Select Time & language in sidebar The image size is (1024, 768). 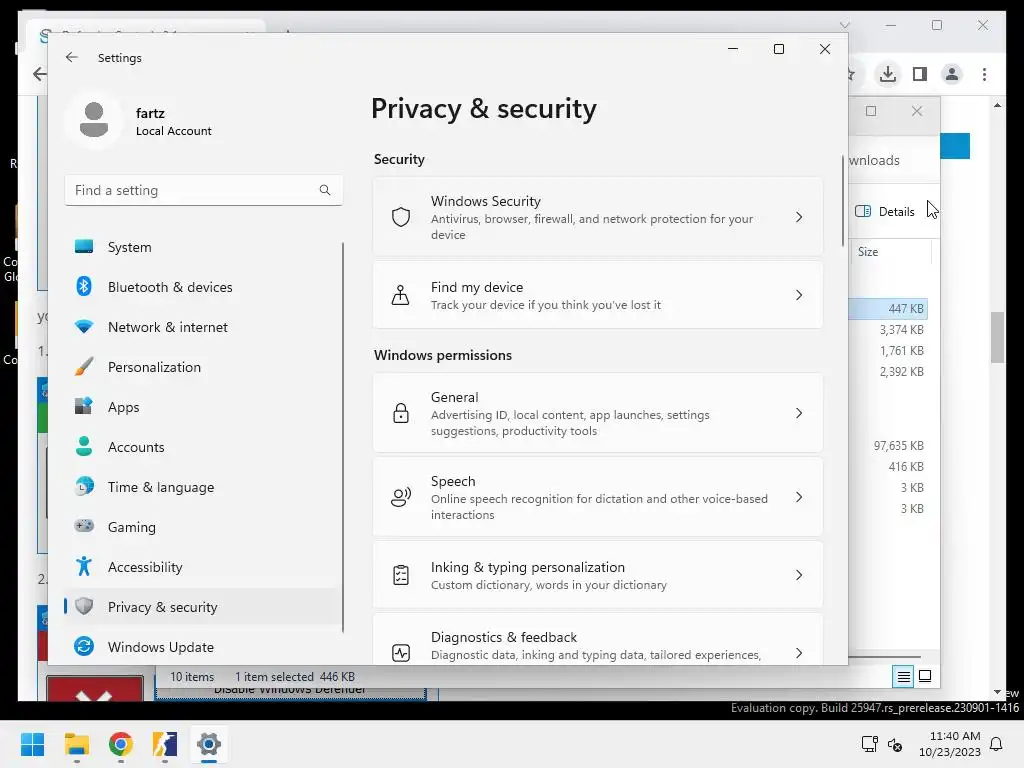203,487
